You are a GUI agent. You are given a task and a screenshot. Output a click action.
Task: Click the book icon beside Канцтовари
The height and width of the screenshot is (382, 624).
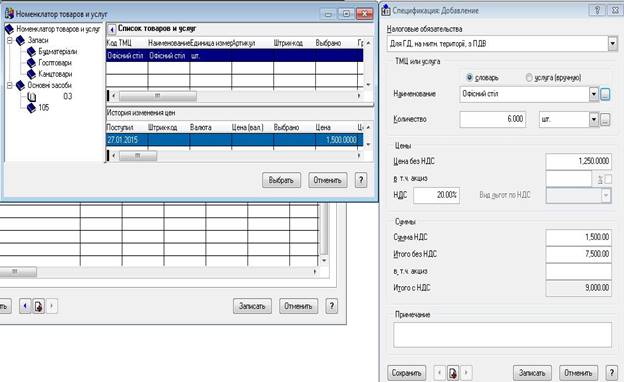[31, 74]
